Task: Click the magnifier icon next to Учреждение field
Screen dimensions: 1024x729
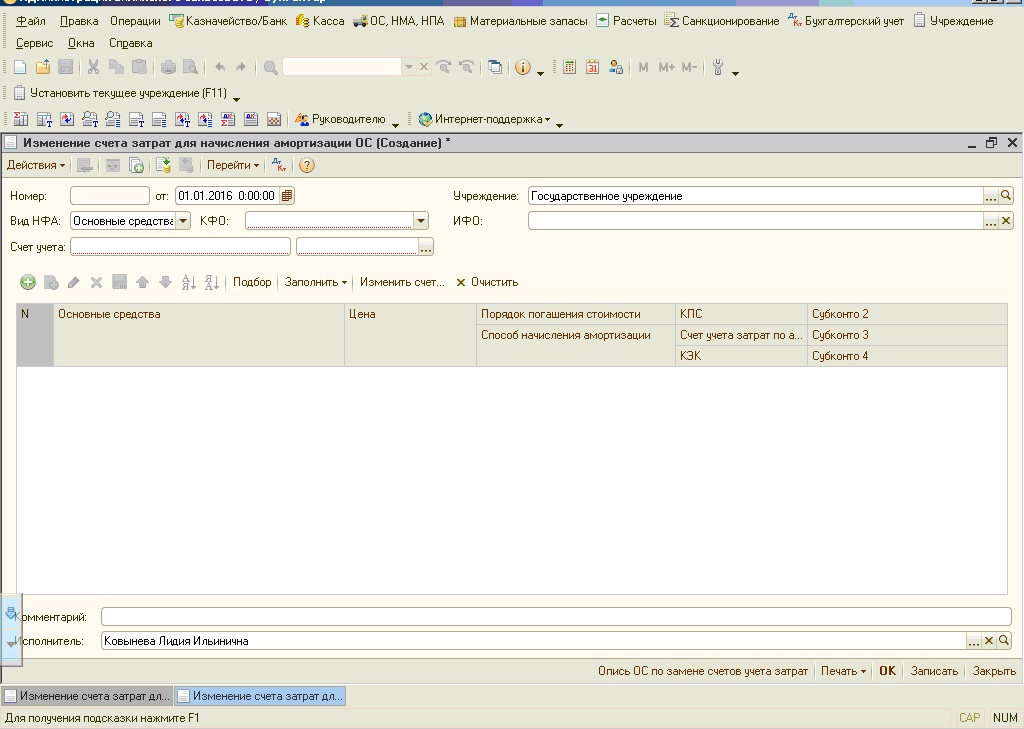Action: pyautogui.click(x=1006, y=195)
